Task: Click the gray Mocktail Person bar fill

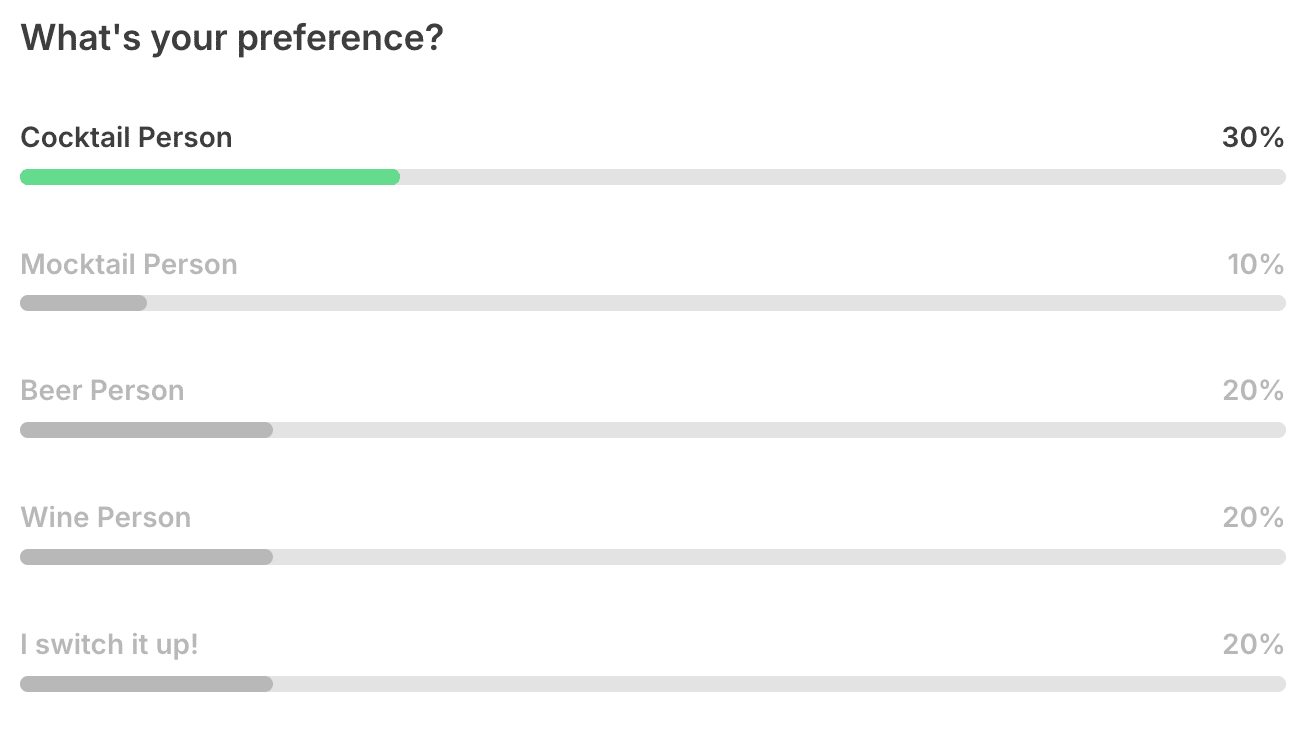Action: coord(83,303)
